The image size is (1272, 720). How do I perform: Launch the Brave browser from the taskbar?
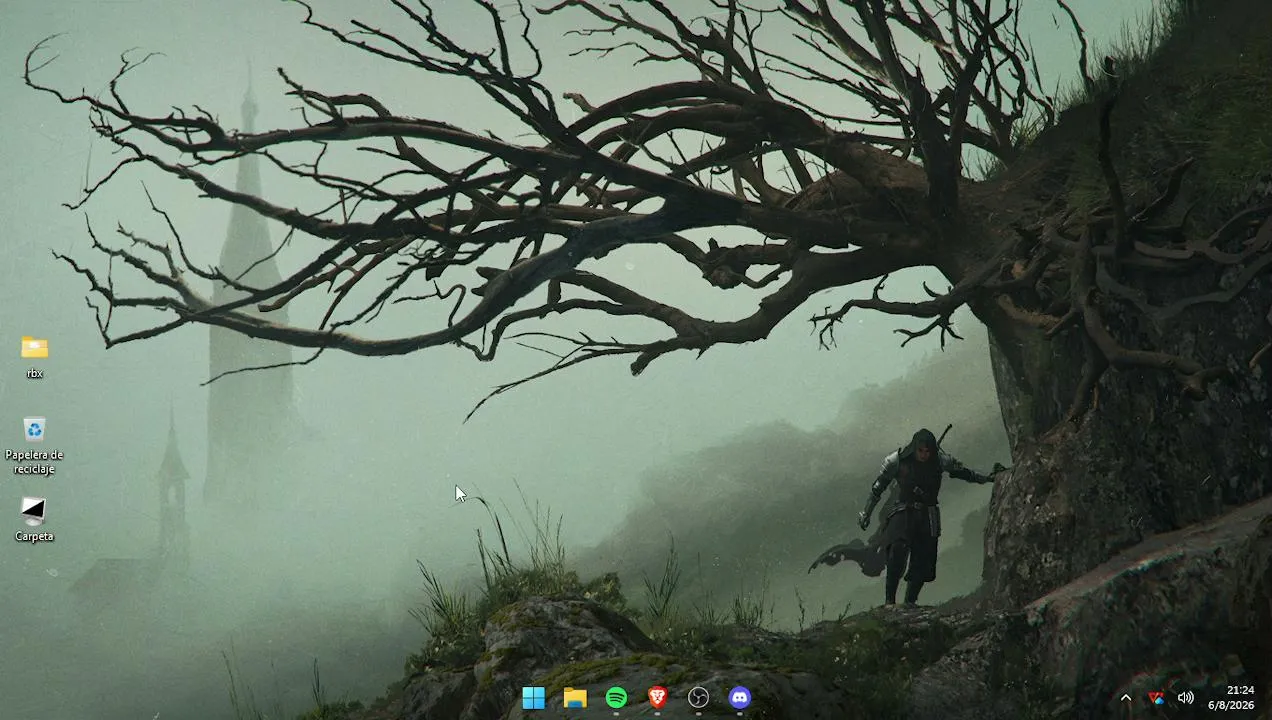tap(657, 697)
